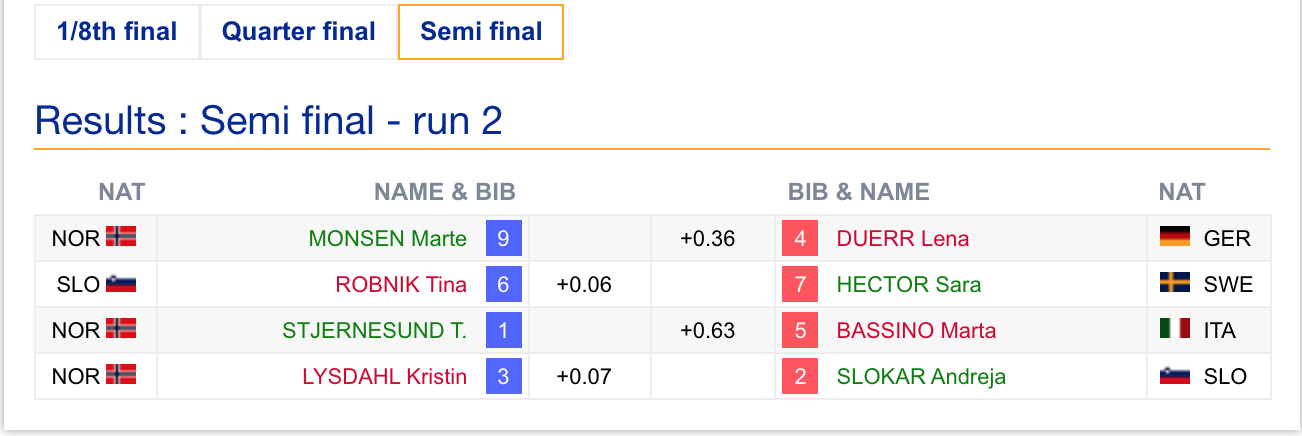Click Results Semi final run 2 heading
The height and width of the screenshot is (436, 1302).
[268, 121]
